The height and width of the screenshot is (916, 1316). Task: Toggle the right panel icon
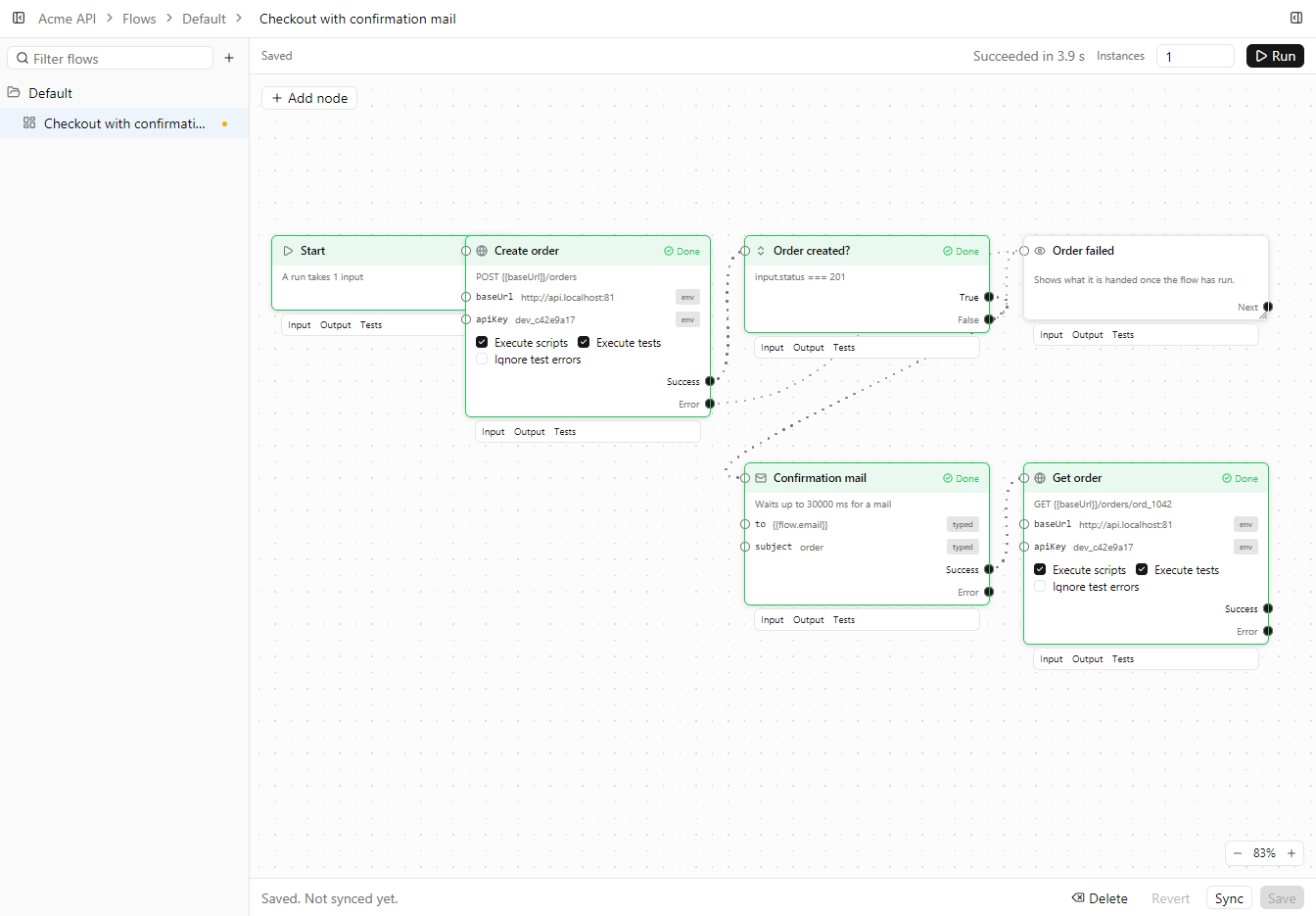[1296, 18]
